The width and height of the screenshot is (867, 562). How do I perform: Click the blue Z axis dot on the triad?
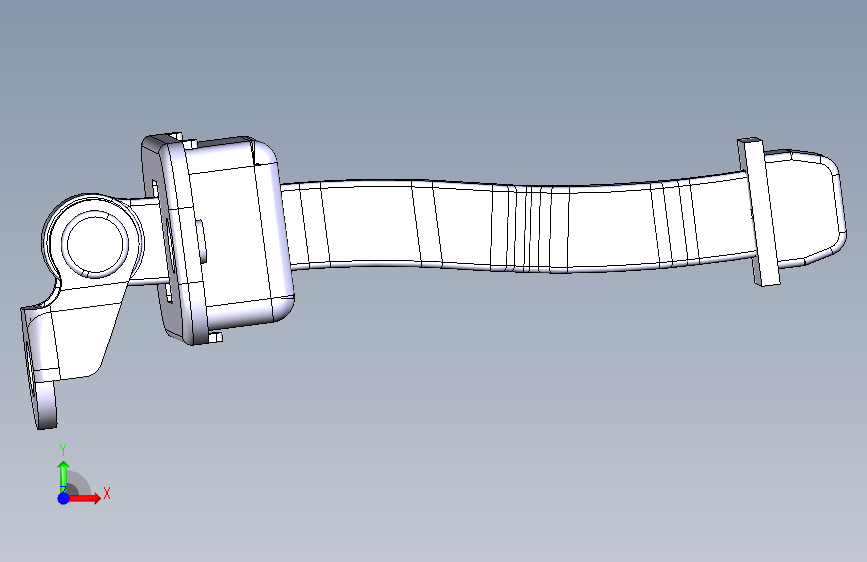click(x=64, y=498)
